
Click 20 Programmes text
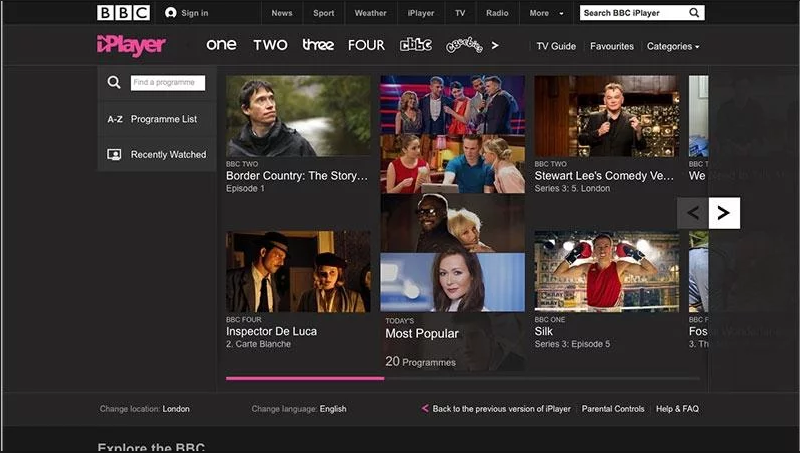pyautogui.click(x=420, y=362)
